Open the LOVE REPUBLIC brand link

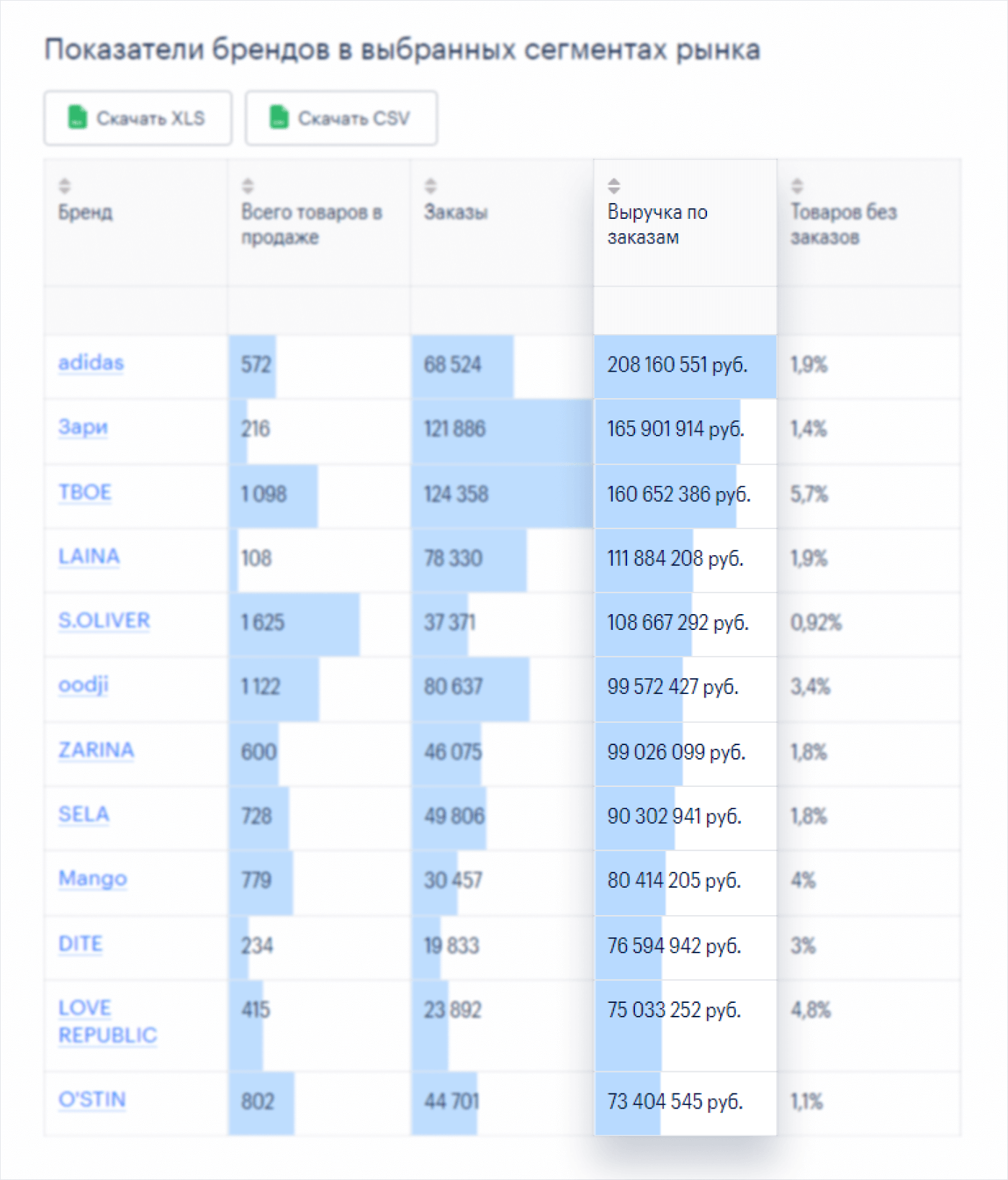click(x=107, y=1022)
